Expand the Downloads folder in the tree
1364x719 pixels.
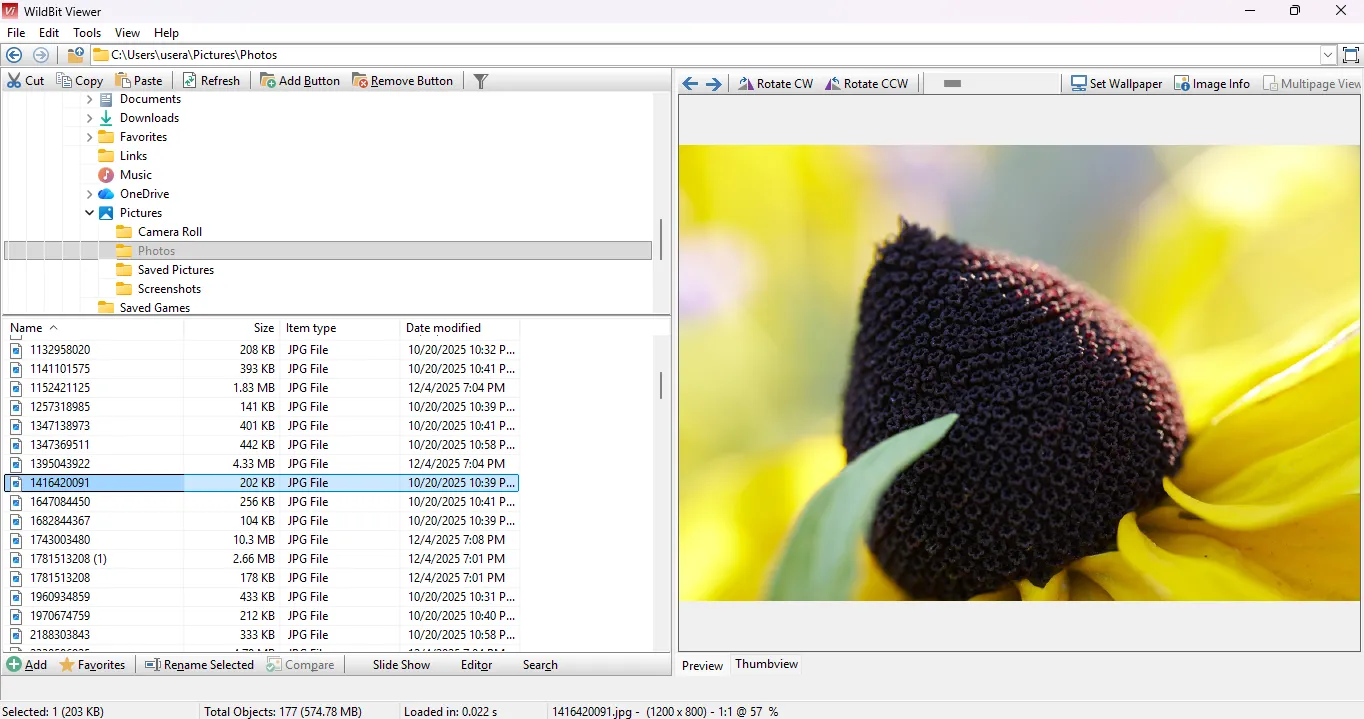89,117
